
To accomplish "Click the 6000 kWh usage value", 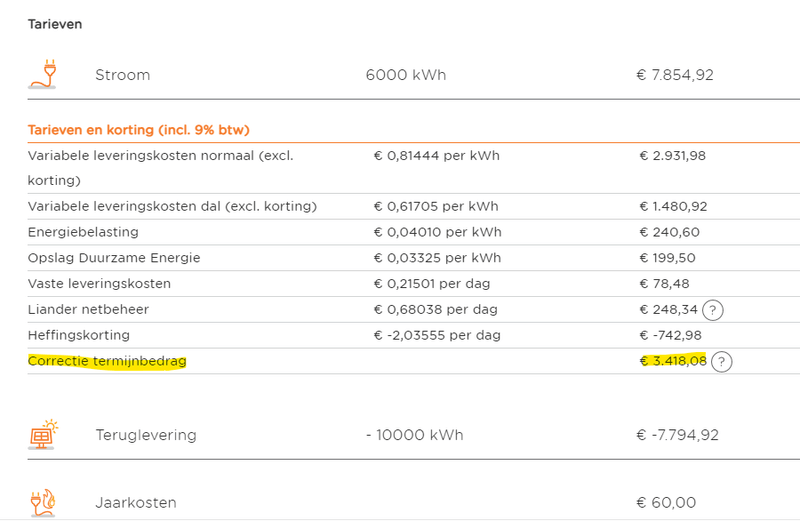I will [x=406, y=75].
